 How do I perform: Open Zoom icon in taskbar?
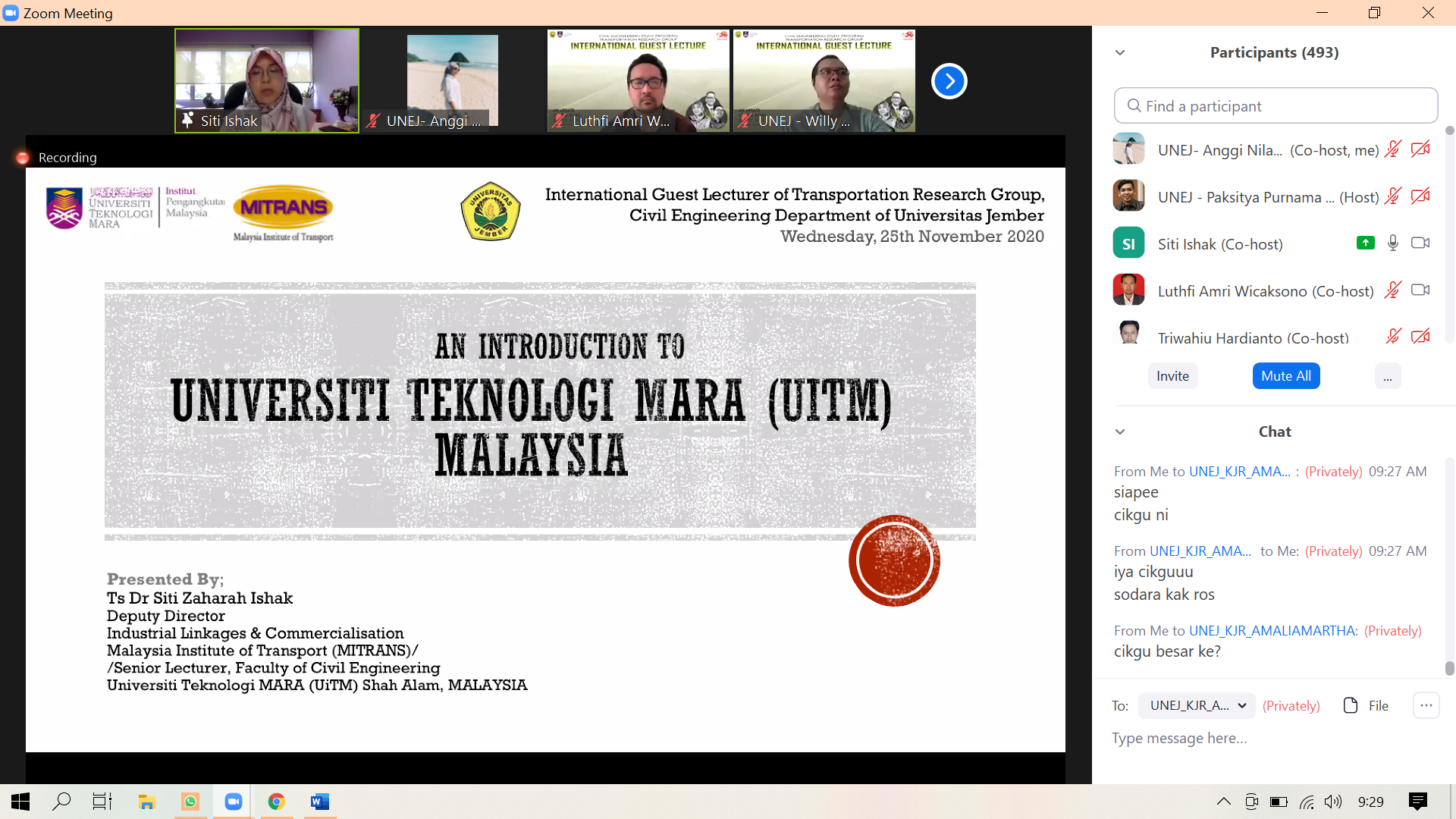coord(234,802)
